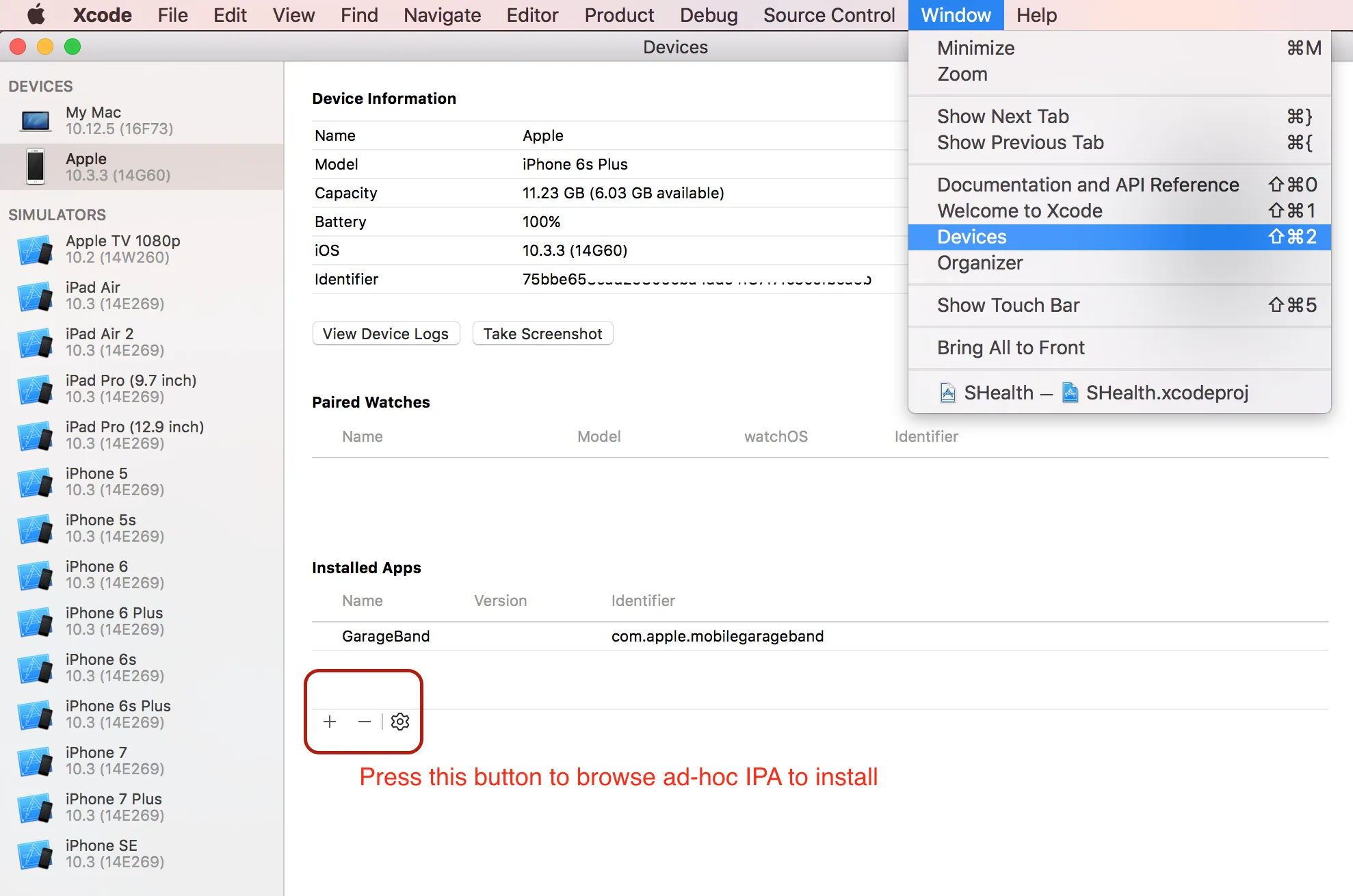Click Bring All to Front
The image size is (1353, 896).
click(x=1010, y=347)
